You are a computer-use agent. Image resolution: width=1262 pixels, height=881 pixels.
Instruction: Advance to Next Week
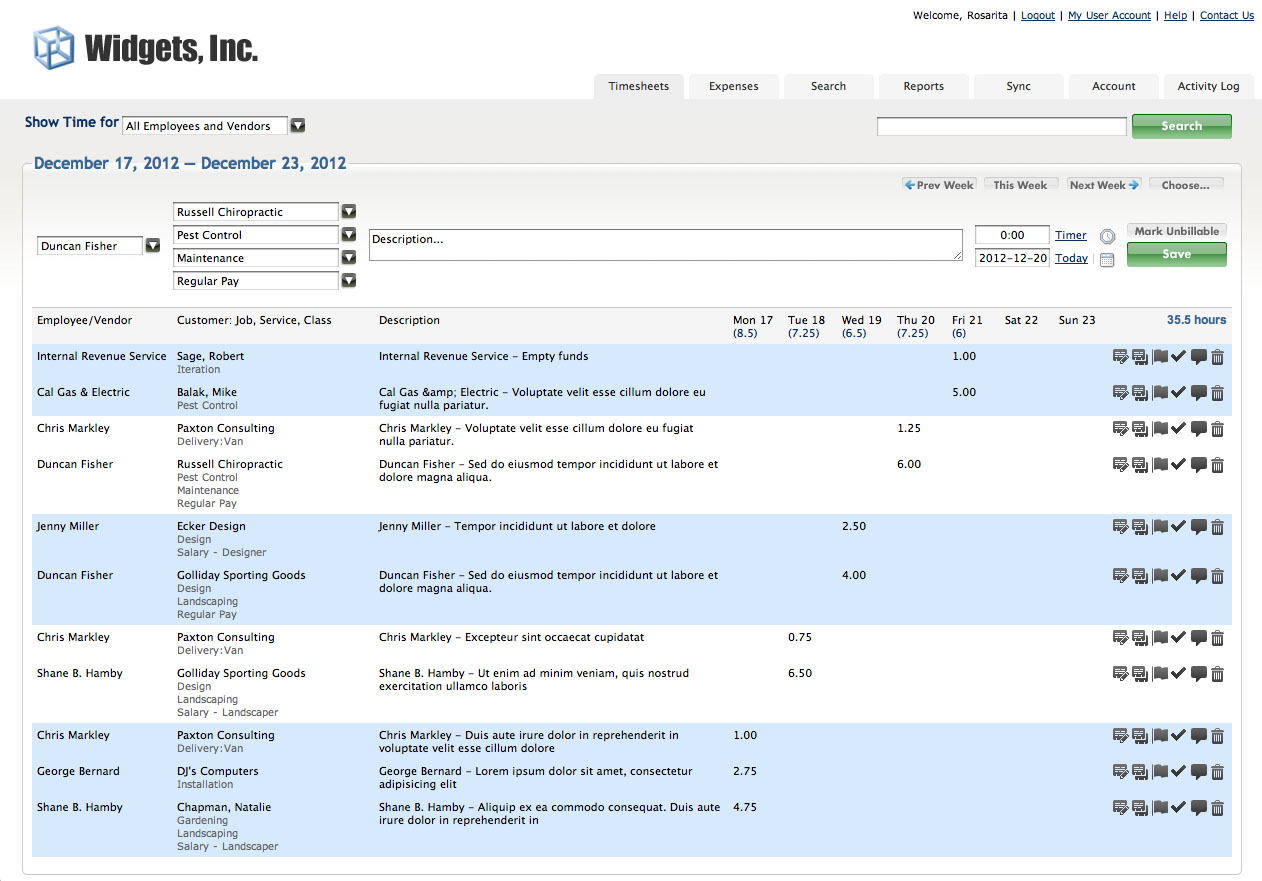pyautogui.click(x=1104, y=185)
